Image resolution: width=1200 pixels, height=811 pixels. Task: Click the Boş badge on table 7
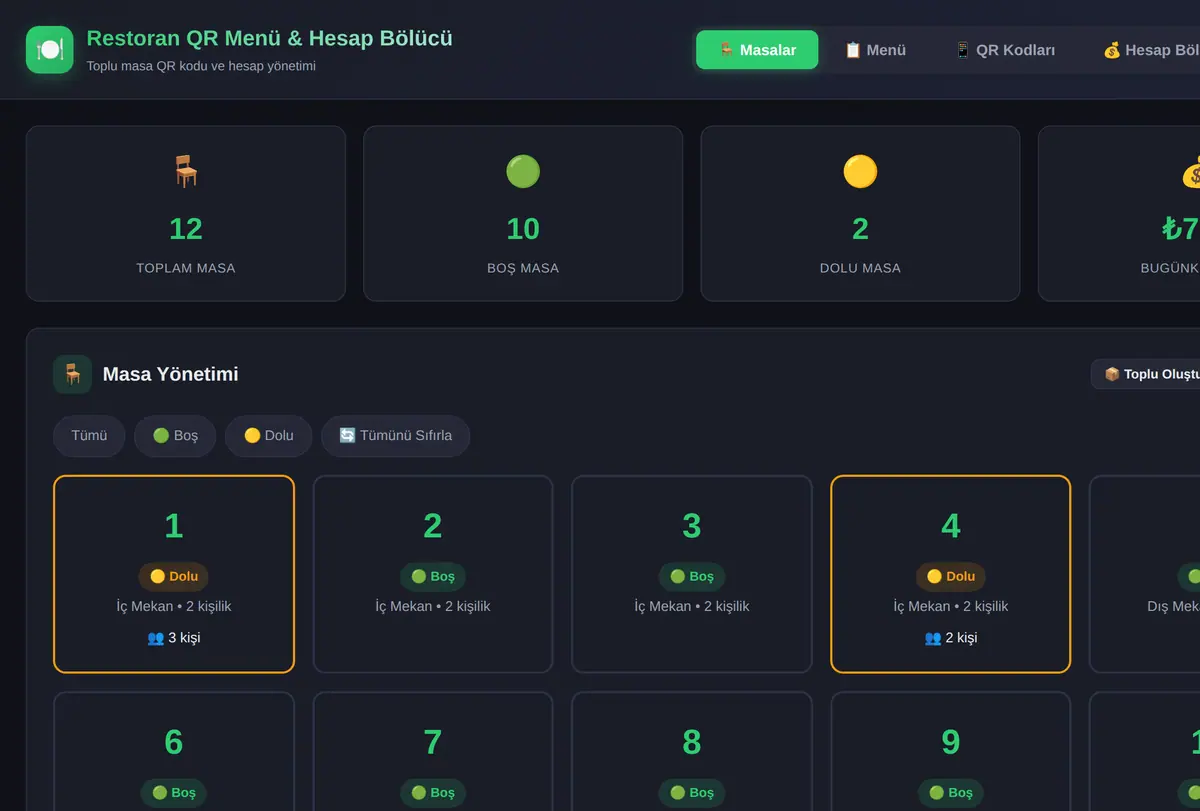point(433,792)
